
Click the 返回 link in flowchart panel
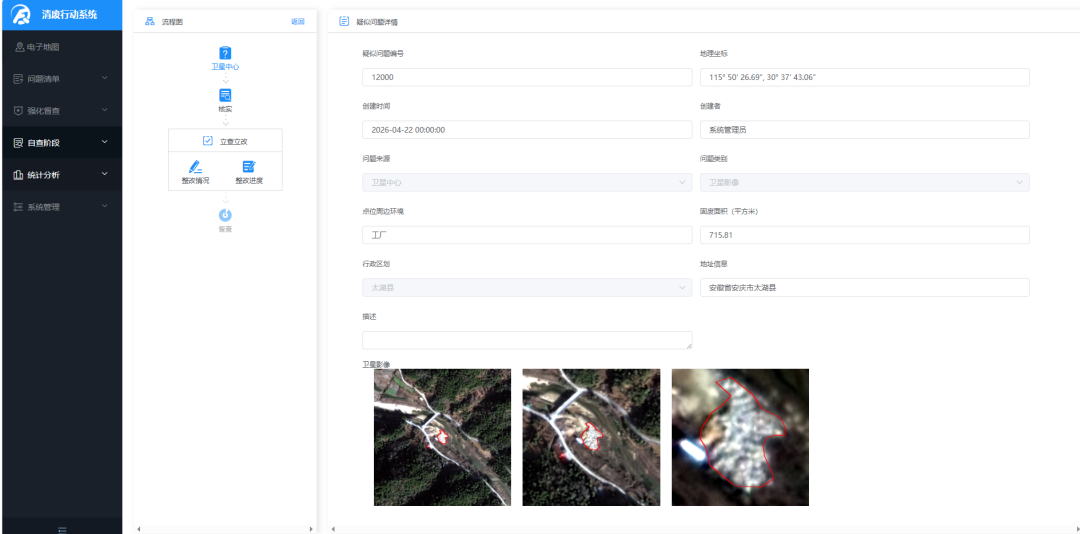coord(298,21)
